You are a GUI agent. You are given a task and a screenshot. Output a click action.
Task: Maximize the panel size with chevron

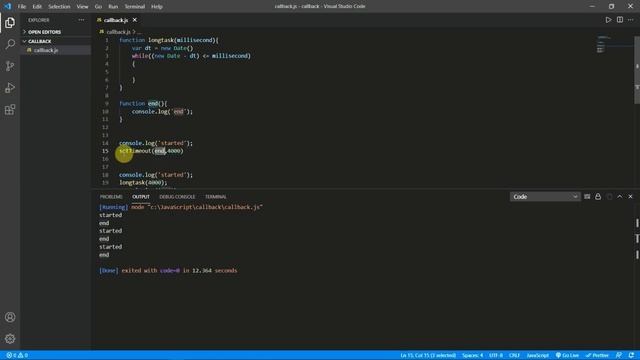[x=620, y=197]
